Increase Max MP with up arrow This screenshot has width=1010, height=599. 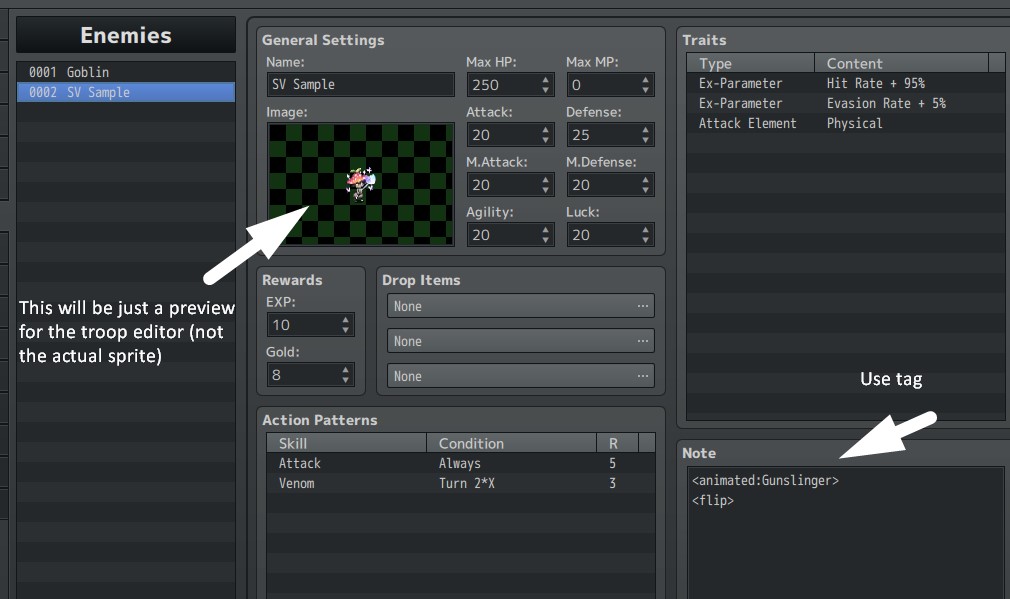click(x=645, y=79)
